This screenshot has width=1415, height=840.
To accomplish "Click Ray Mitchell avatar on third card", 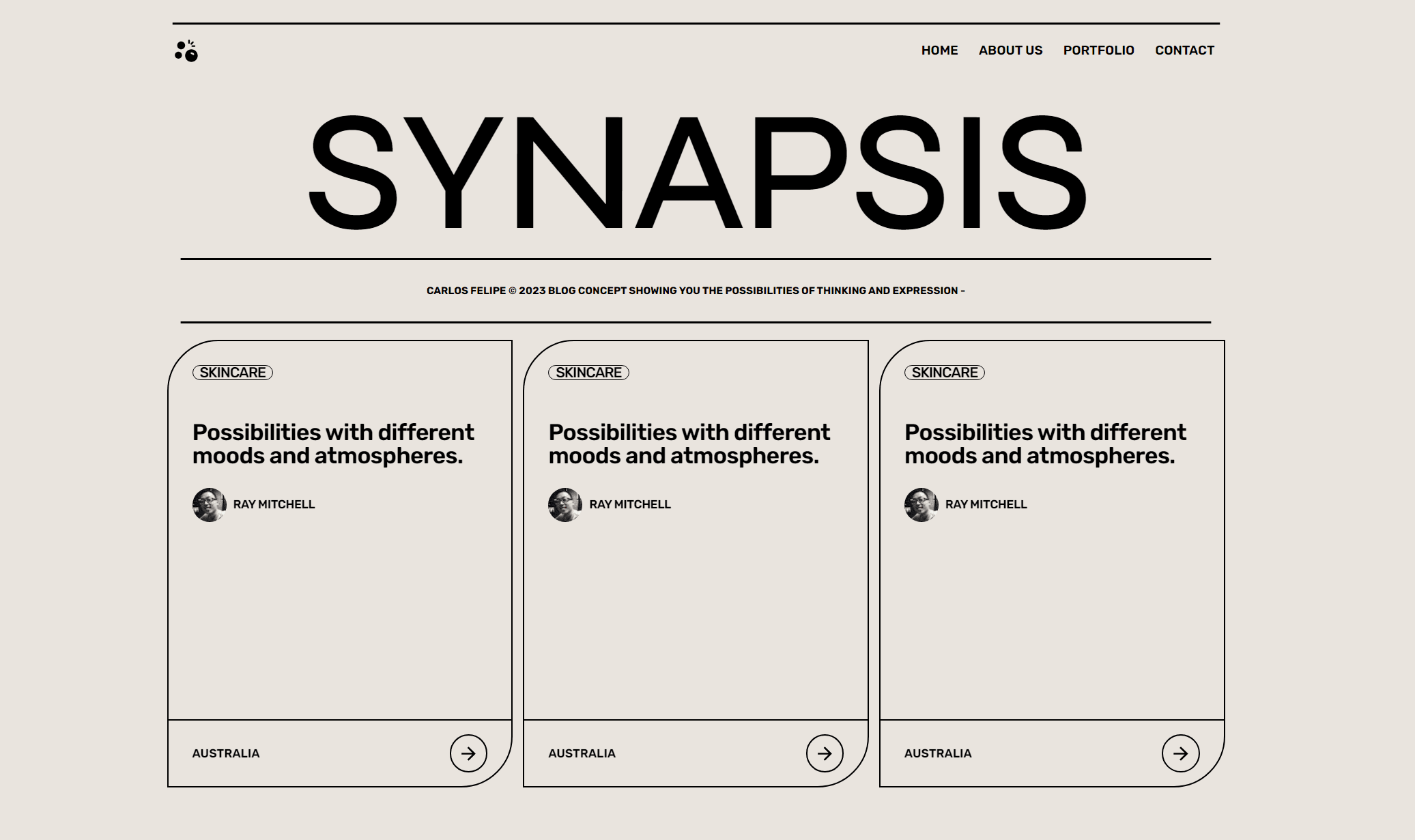I will click(x=921, y=504).
